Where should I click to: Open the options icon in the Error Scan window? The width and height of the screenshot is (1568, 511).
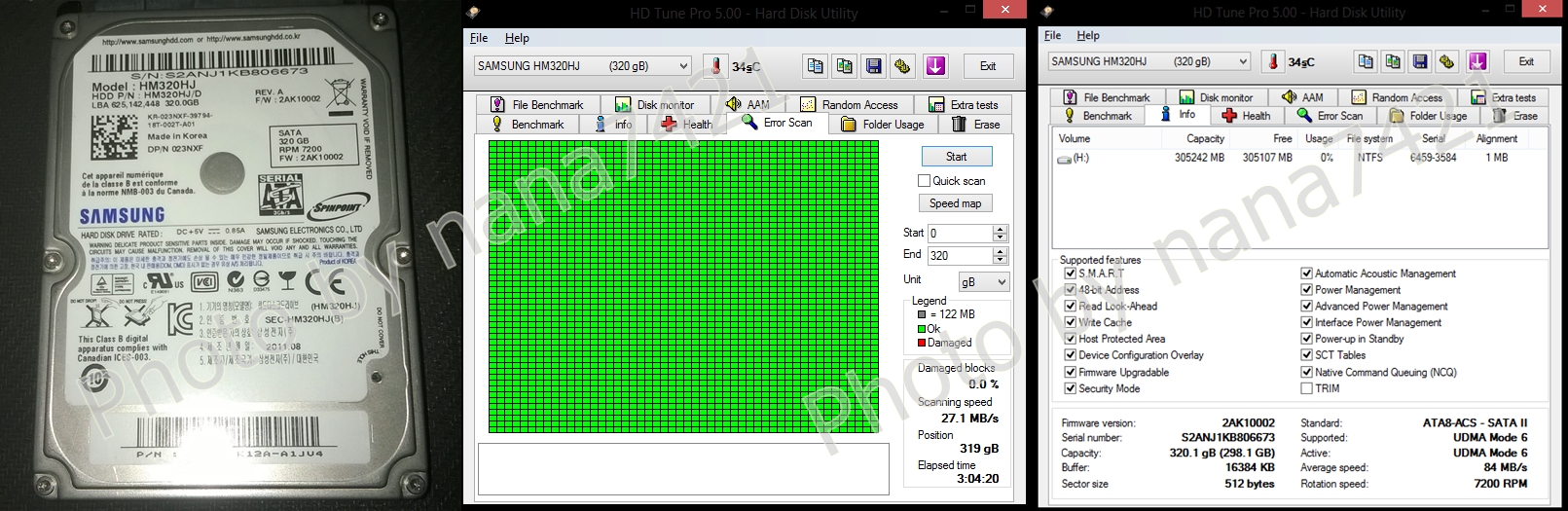[903, 66]
